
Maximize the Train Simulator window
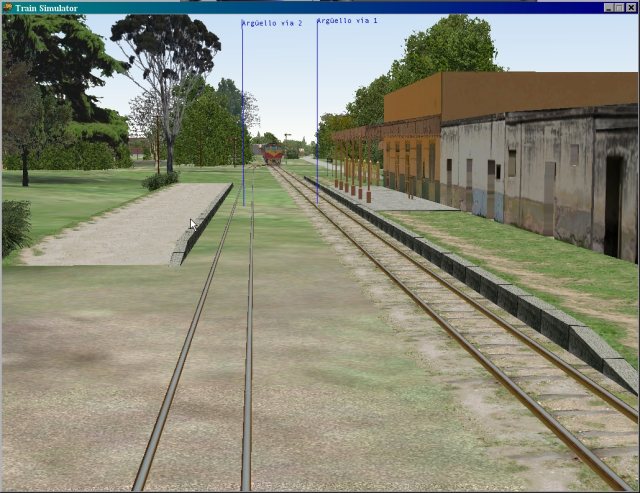[x=618, y=7]
